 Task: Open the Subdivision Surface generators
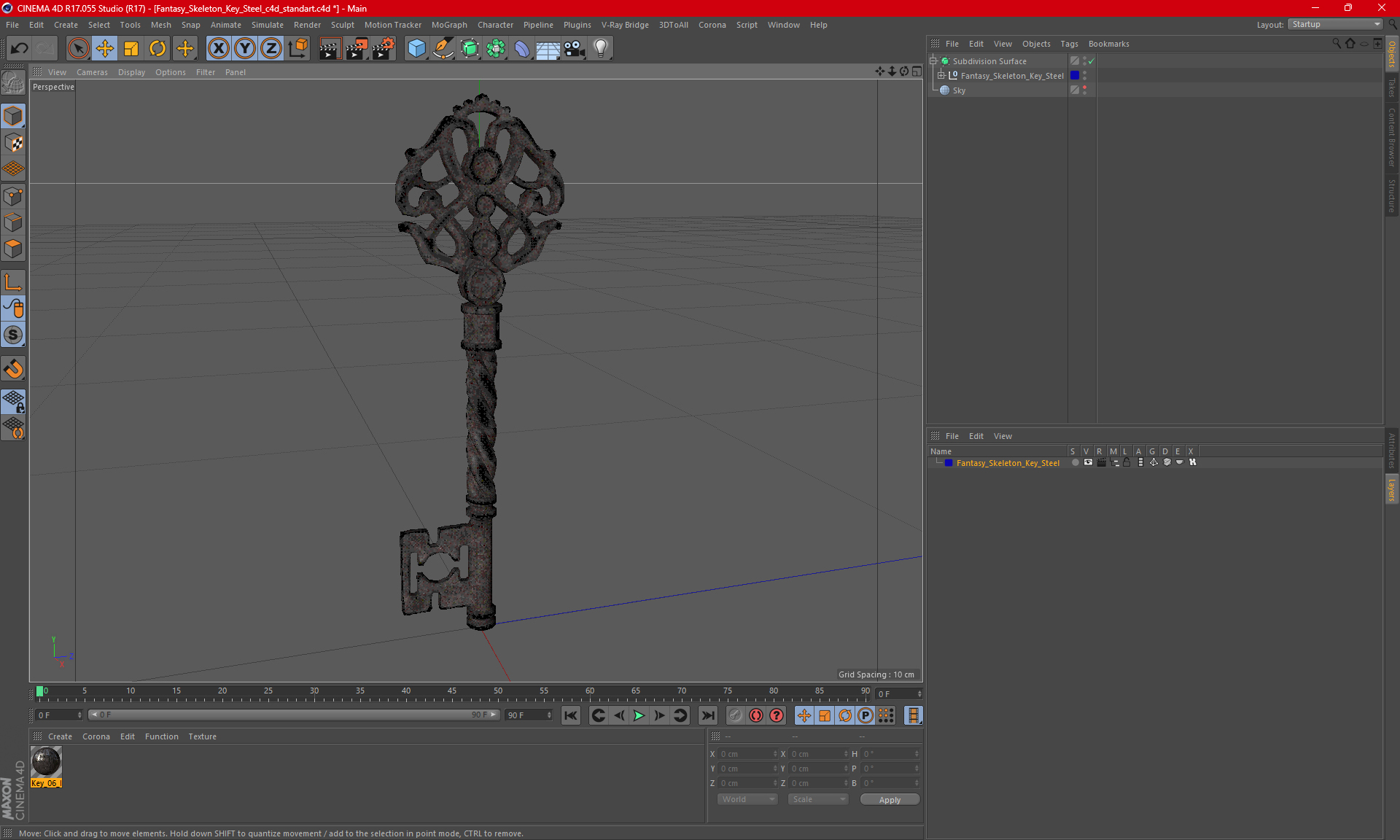470,48
